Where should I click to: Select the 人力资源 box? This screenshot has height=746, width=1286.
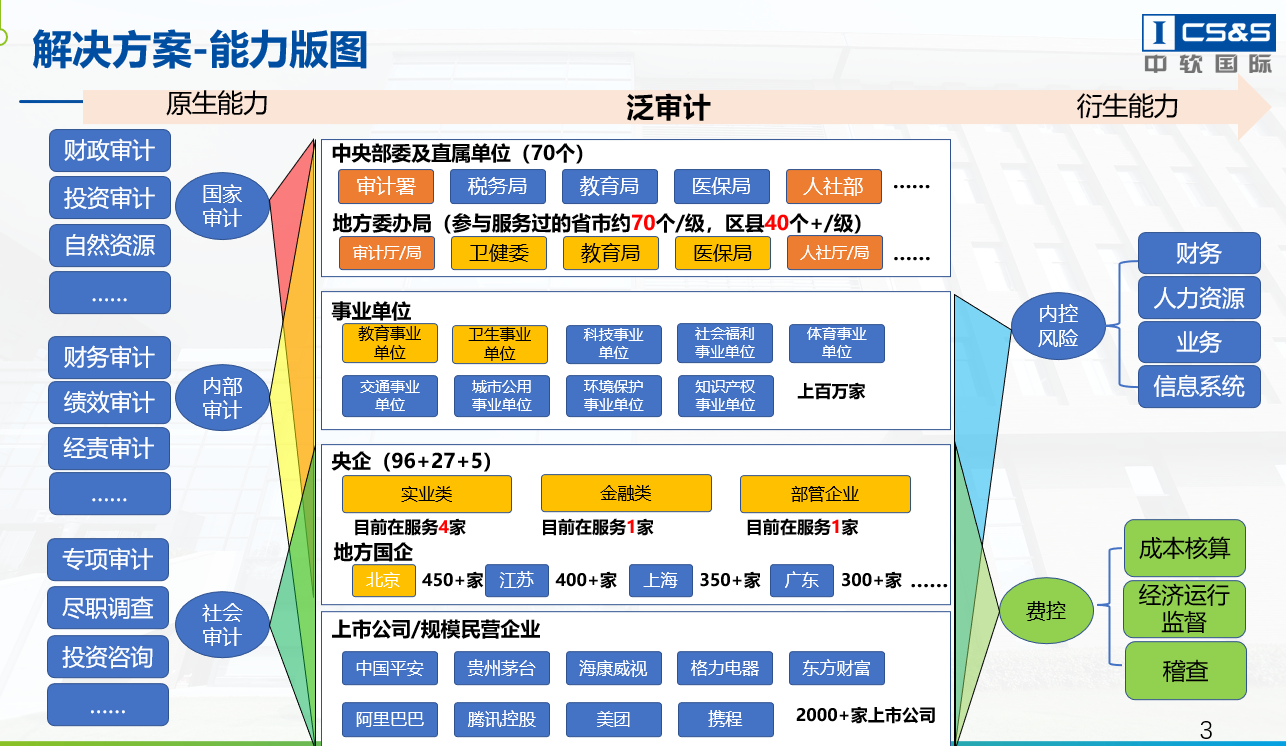point(1199,297)
